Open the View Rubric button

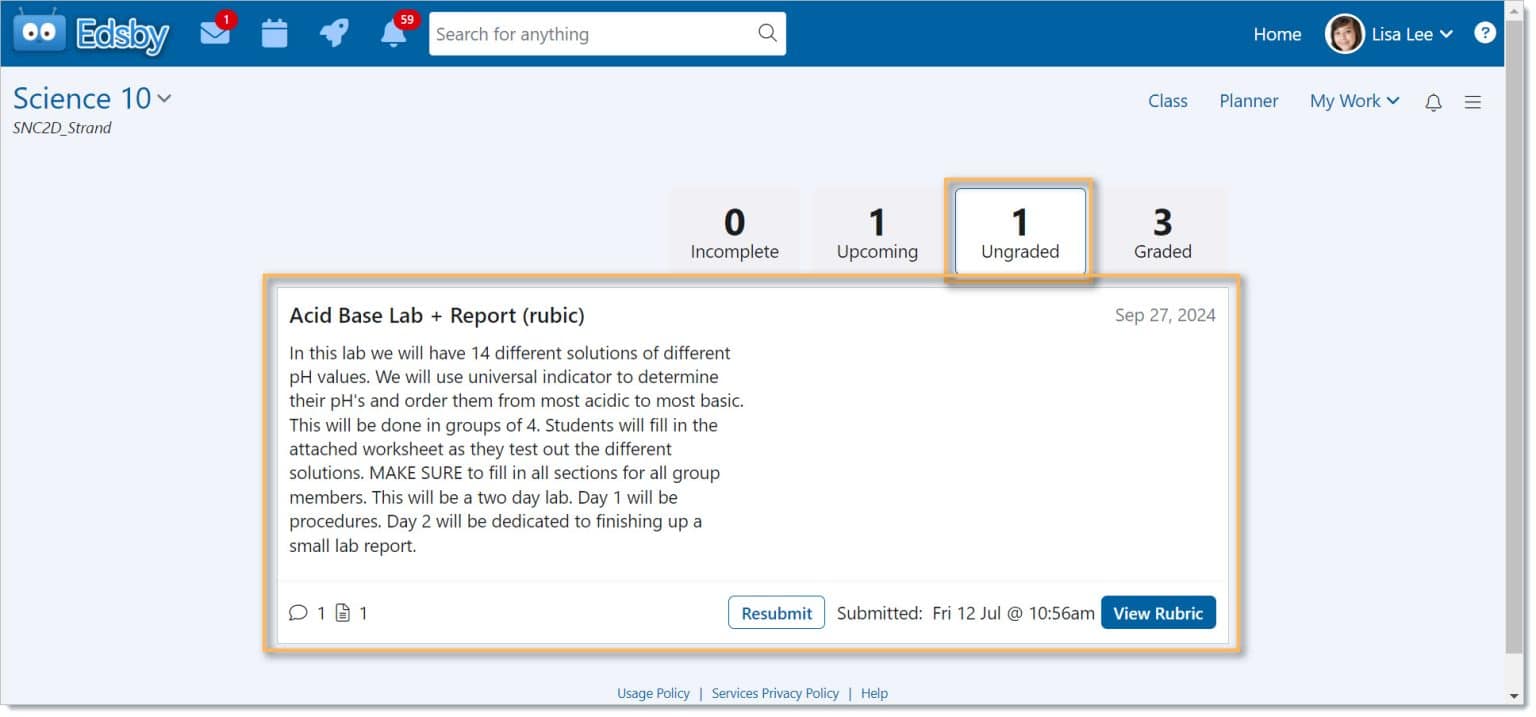click(x=1158, y=612)
